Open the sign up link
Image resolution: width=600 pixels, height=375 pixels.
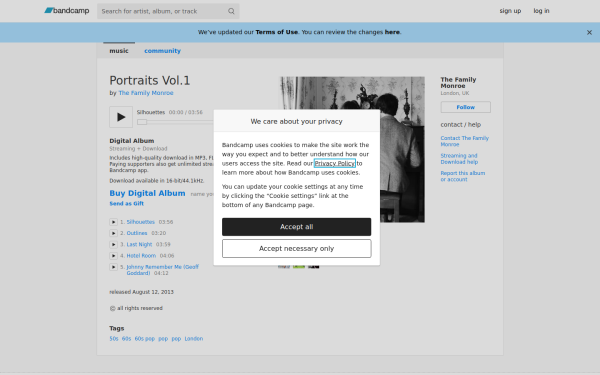click(510, 11)
